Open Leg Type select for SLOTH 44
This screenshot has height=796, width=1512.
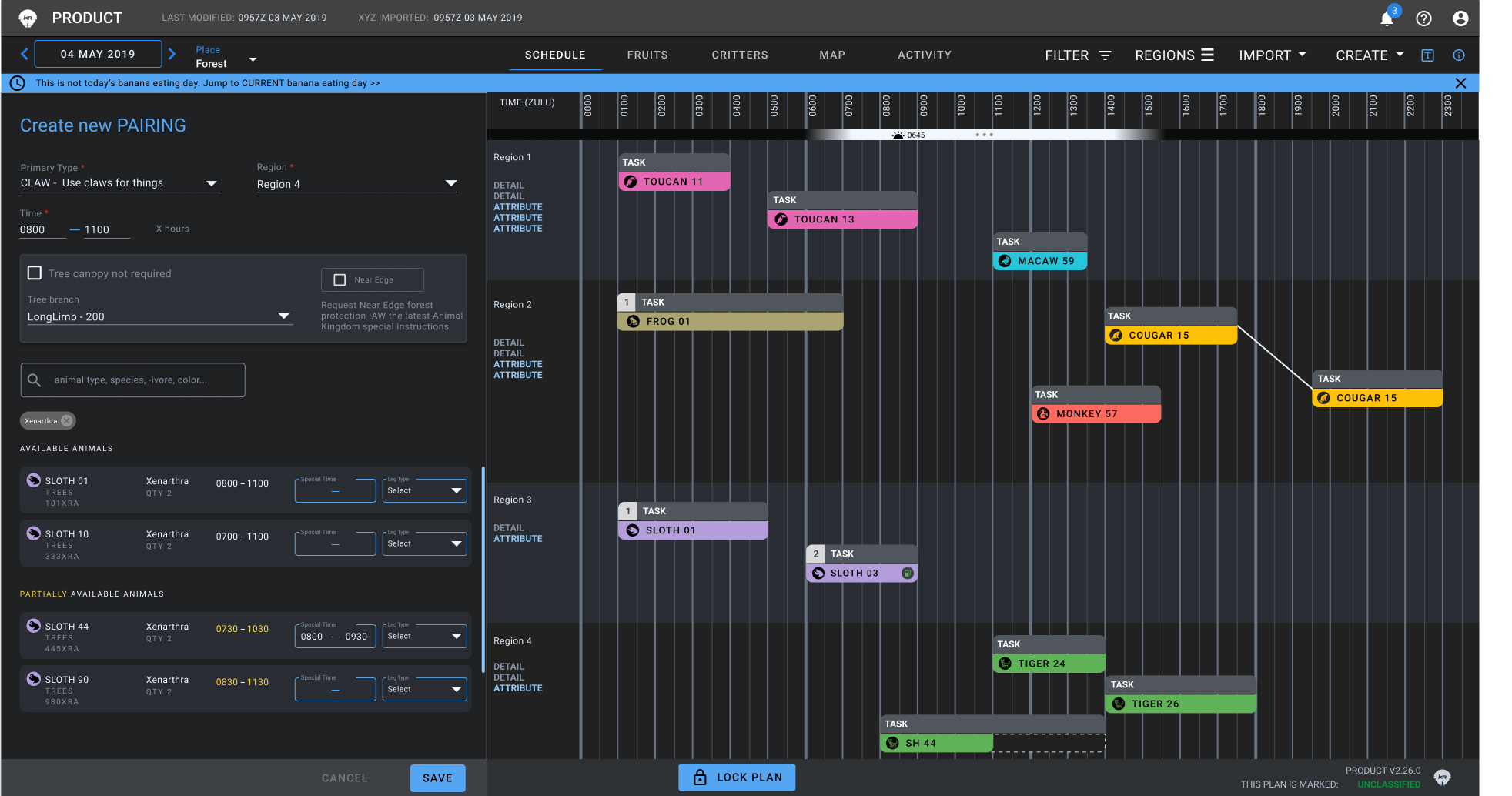click(x=424, y=636)
